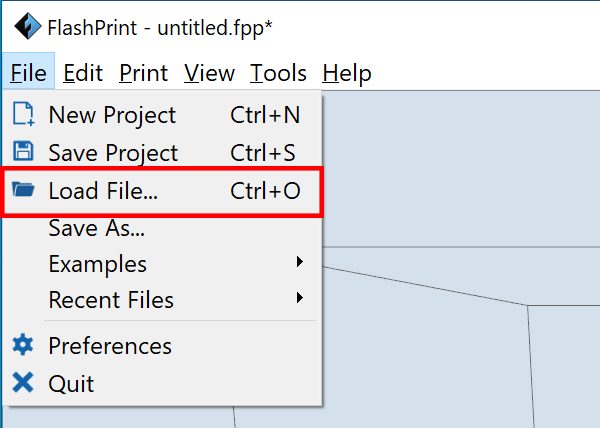Click the New Project page icon
Image resolution: width=600 pixels, height=428 pixels.
pyautogui.click(x=23, y=114)
